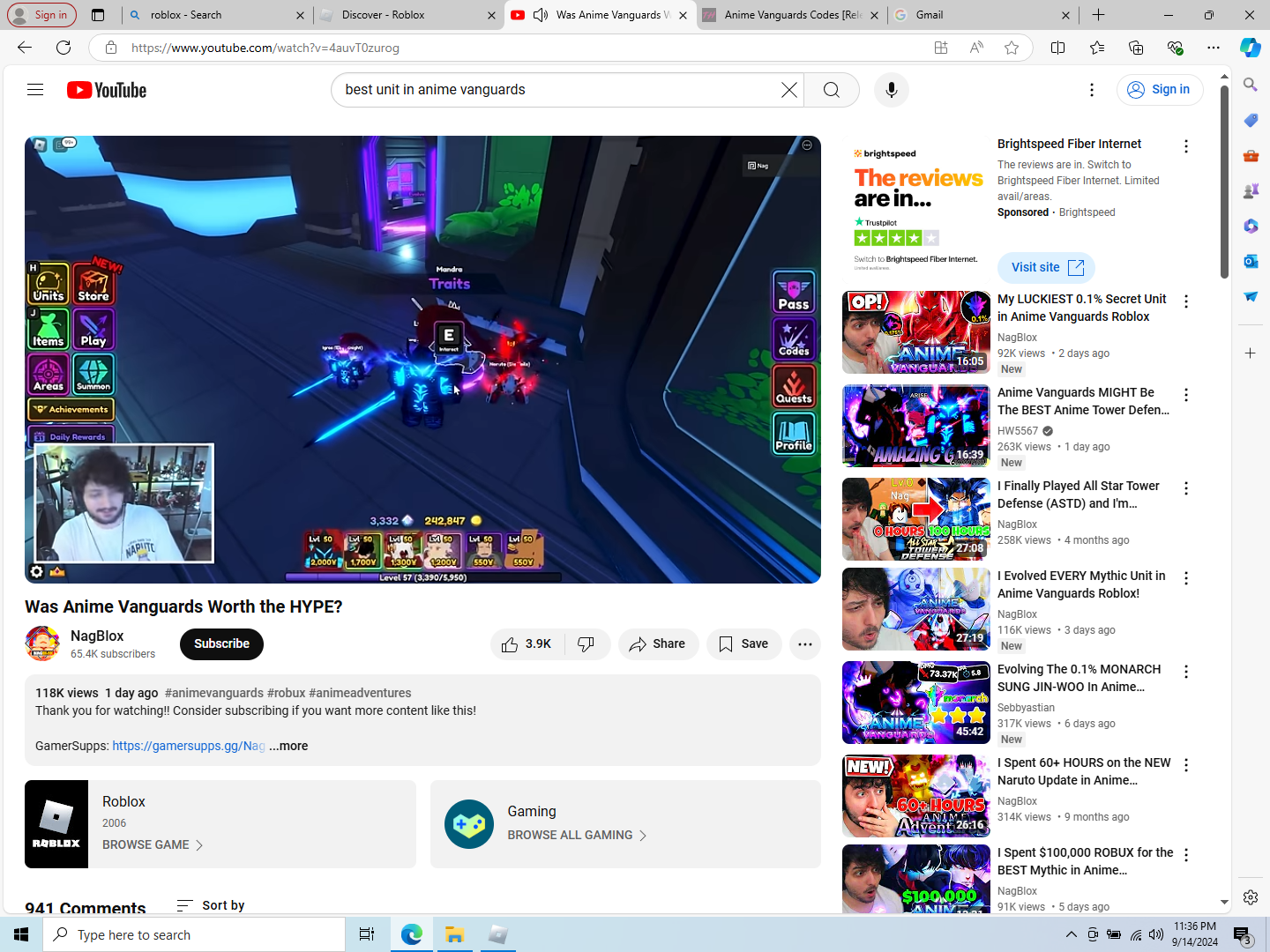This screenshot has width=1270, height=952.
Task: Open Shopping tag in sidebar
Action: point(1251,120)
